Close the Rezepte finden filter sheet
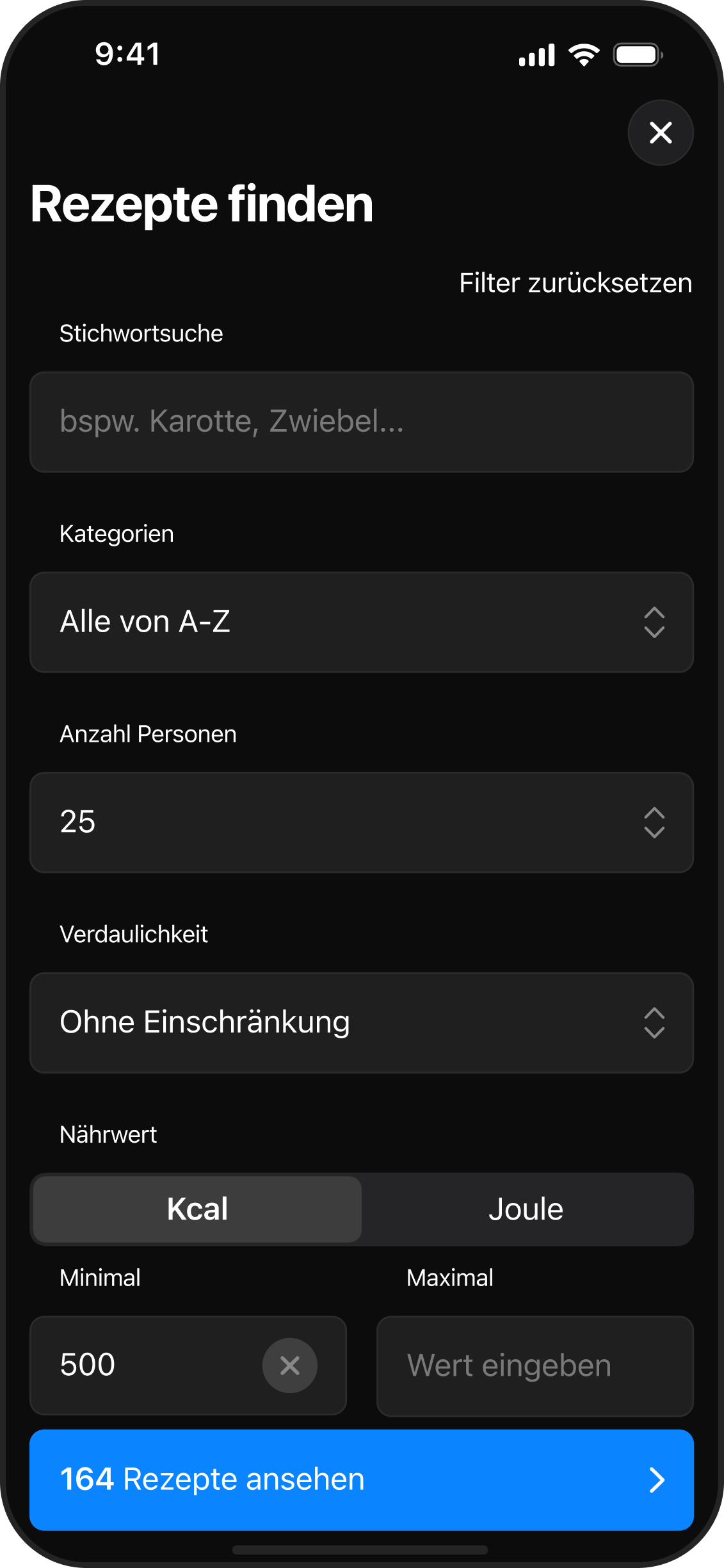The height and width of the screenshot is (1568, 724). [x=660, y=133]
